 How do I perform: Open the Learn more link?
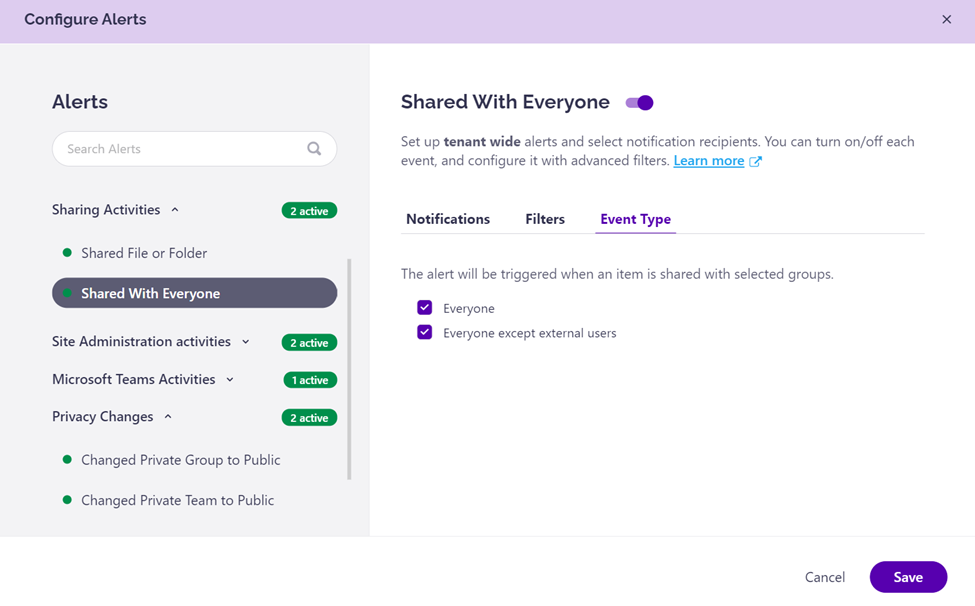pos(708,161)
